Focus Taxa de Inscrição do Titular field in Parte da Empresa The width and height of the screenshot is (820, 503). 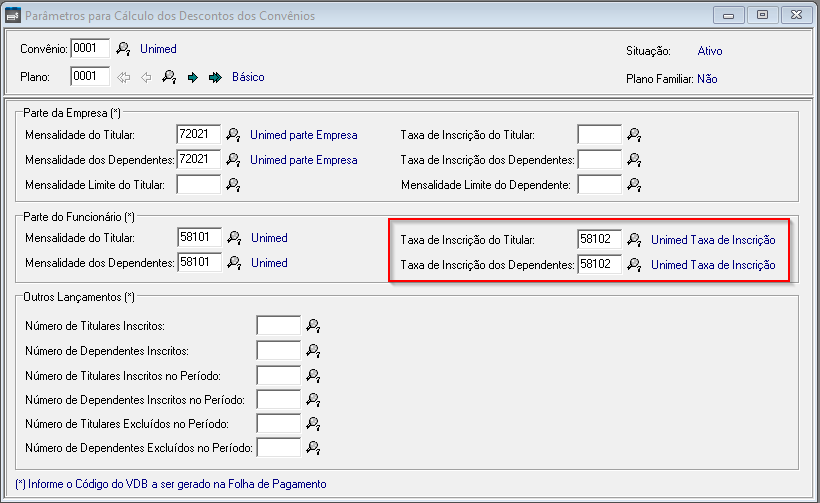(x=599, y=134)
